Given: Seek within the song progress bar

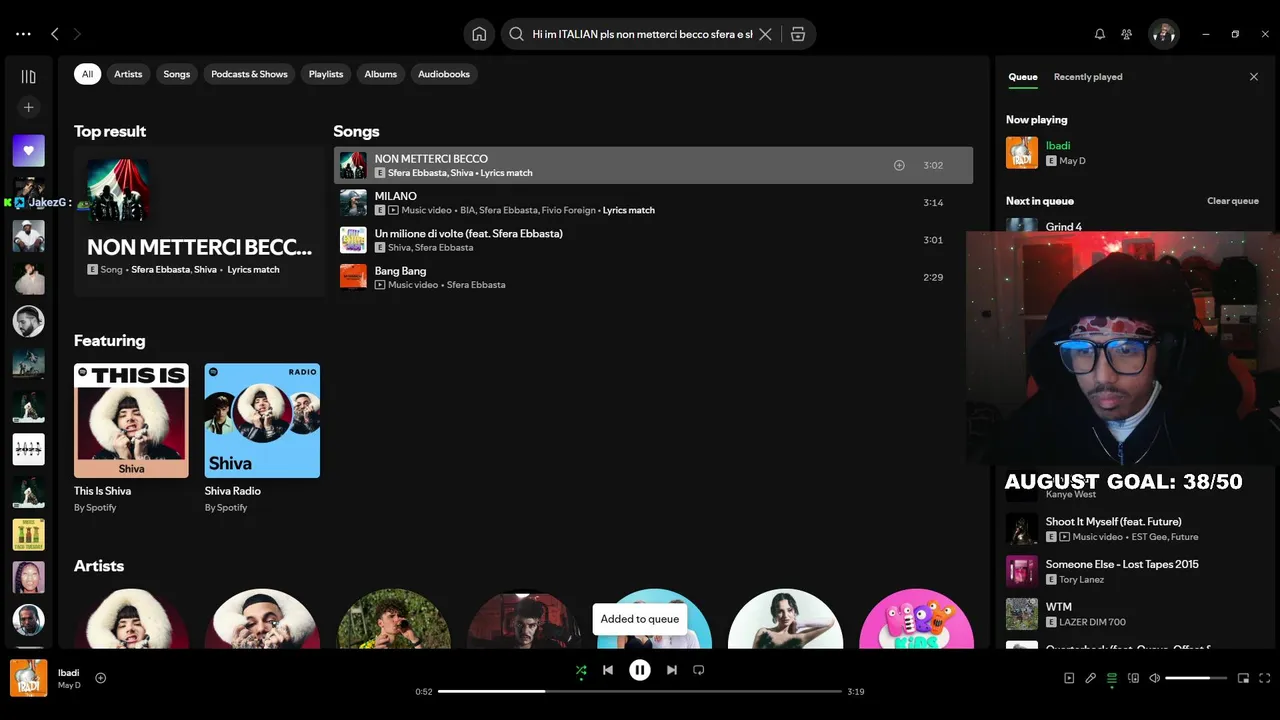Looking at the screenshot, I should pyautogui.click(x=640, y=691).
